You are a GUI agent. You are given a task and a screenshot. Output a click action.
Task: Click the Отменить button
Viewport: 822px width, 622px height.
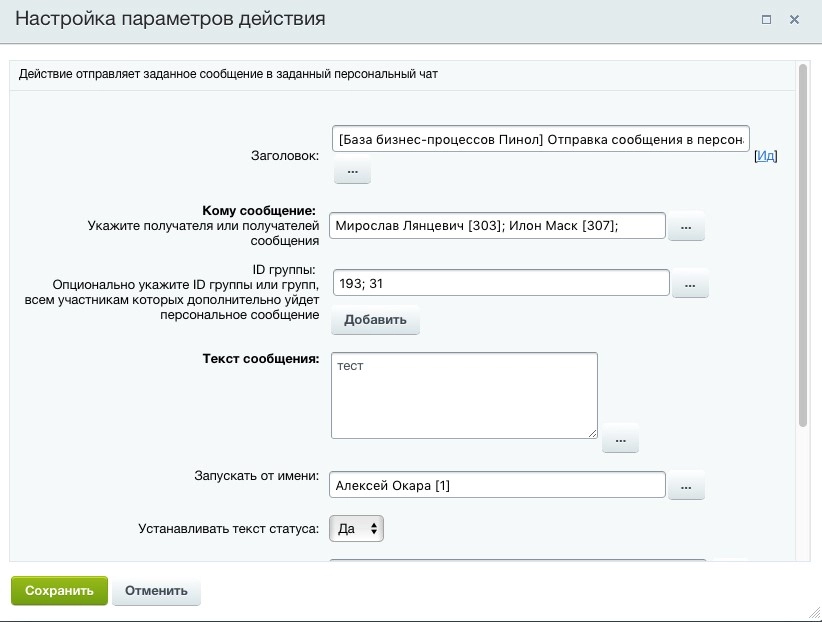point(156,590)
